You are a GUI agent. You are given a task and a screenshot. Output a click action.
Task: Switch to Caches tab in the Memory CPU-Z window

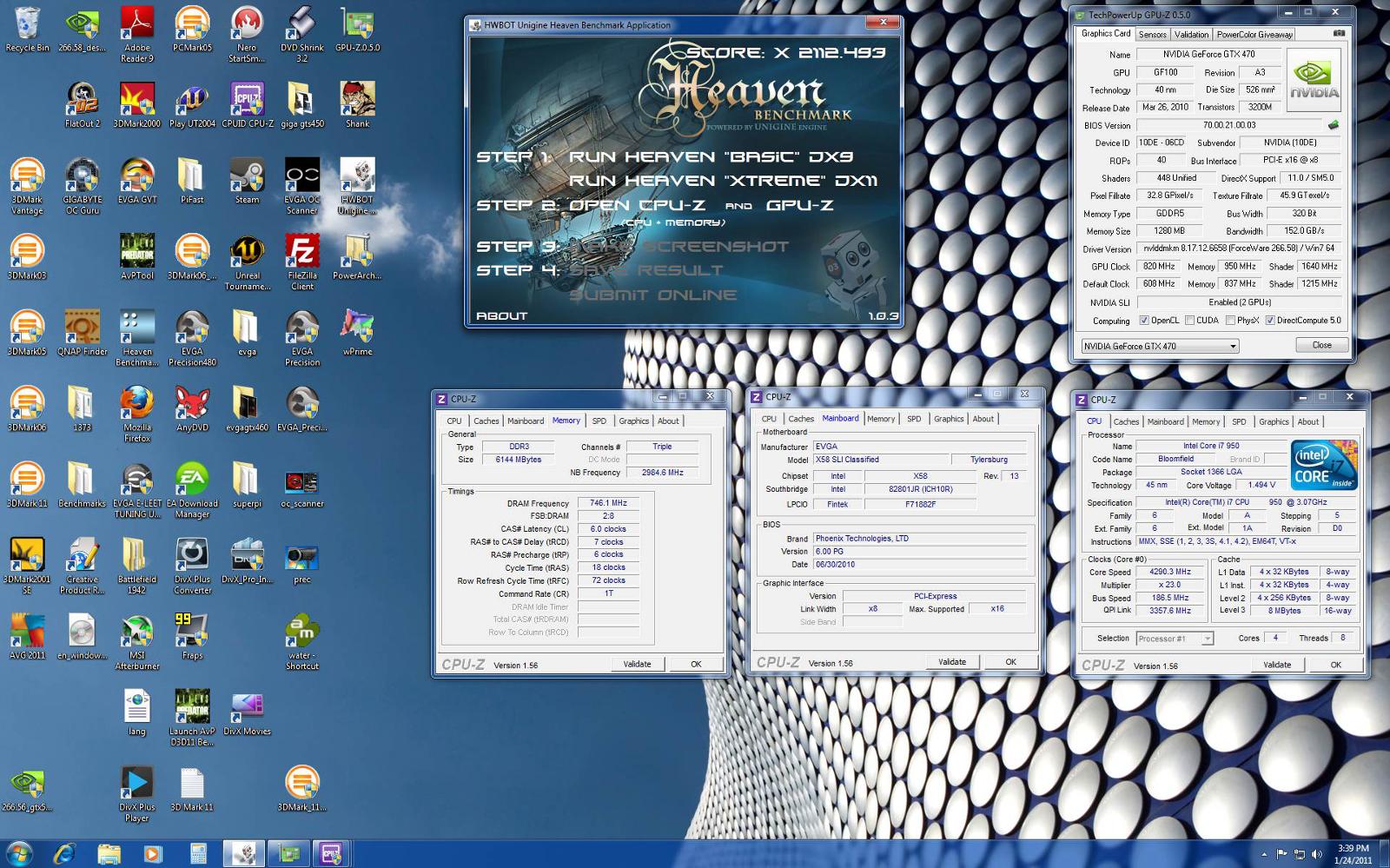pyautogui.click(x=486, y=421)
